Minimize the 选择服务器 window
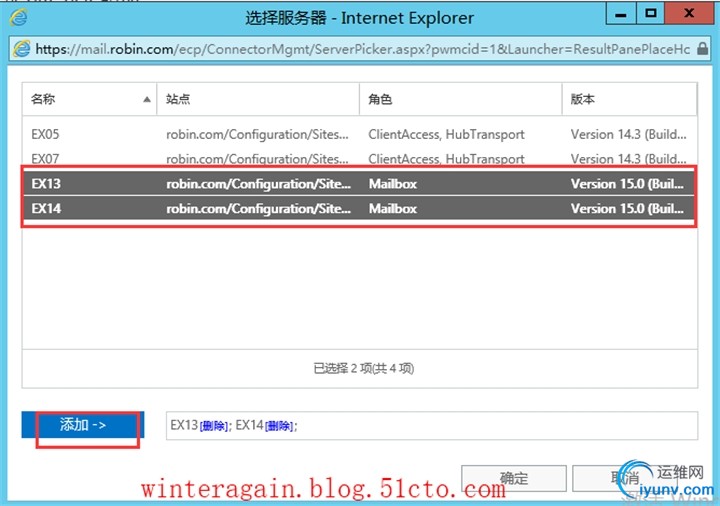The width and height of the screenshot is (720, 506). click(621, 14)
